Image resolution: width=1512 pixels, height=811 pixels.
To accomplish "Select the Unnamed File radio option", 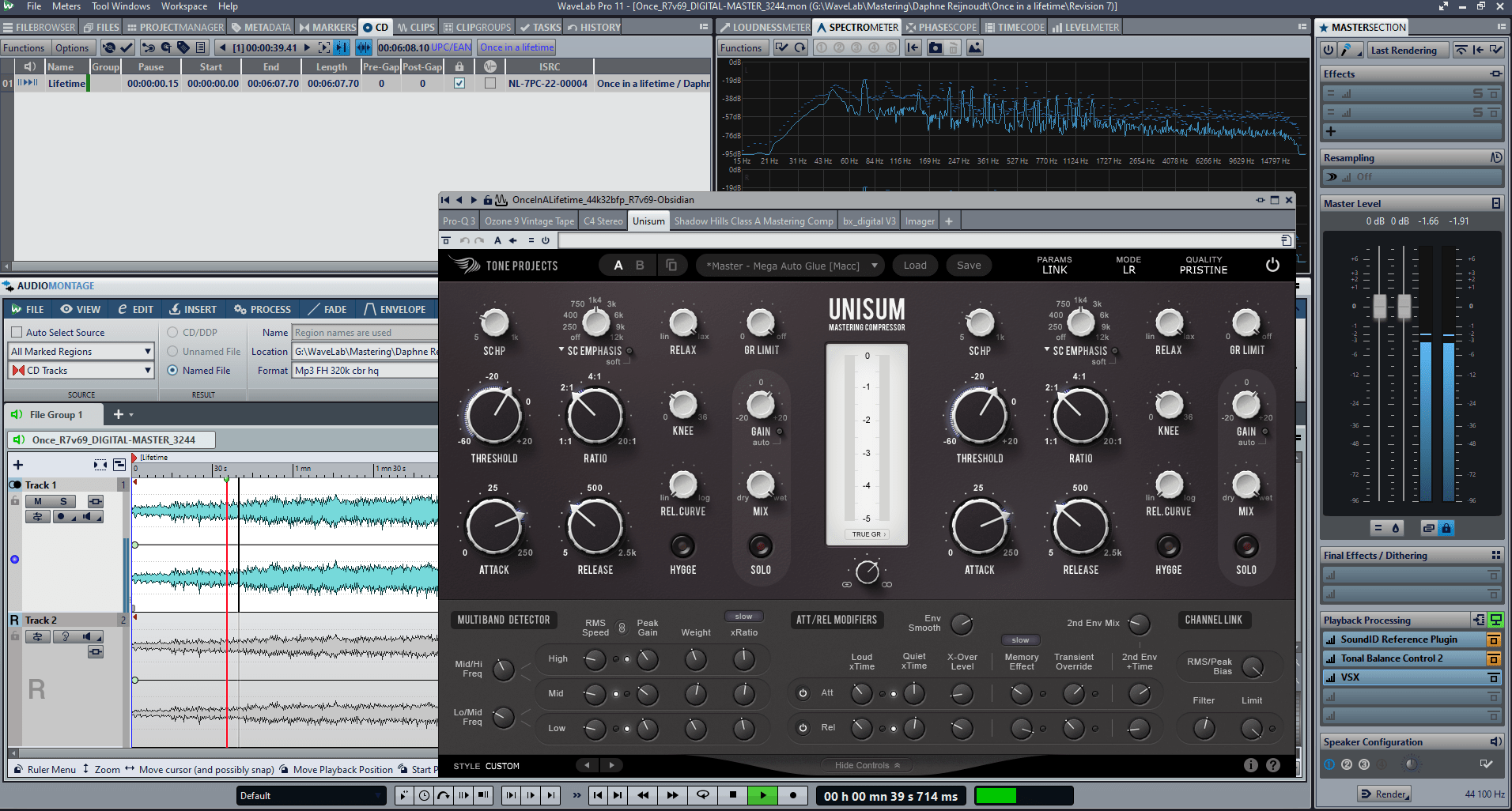I will [172, 352].
